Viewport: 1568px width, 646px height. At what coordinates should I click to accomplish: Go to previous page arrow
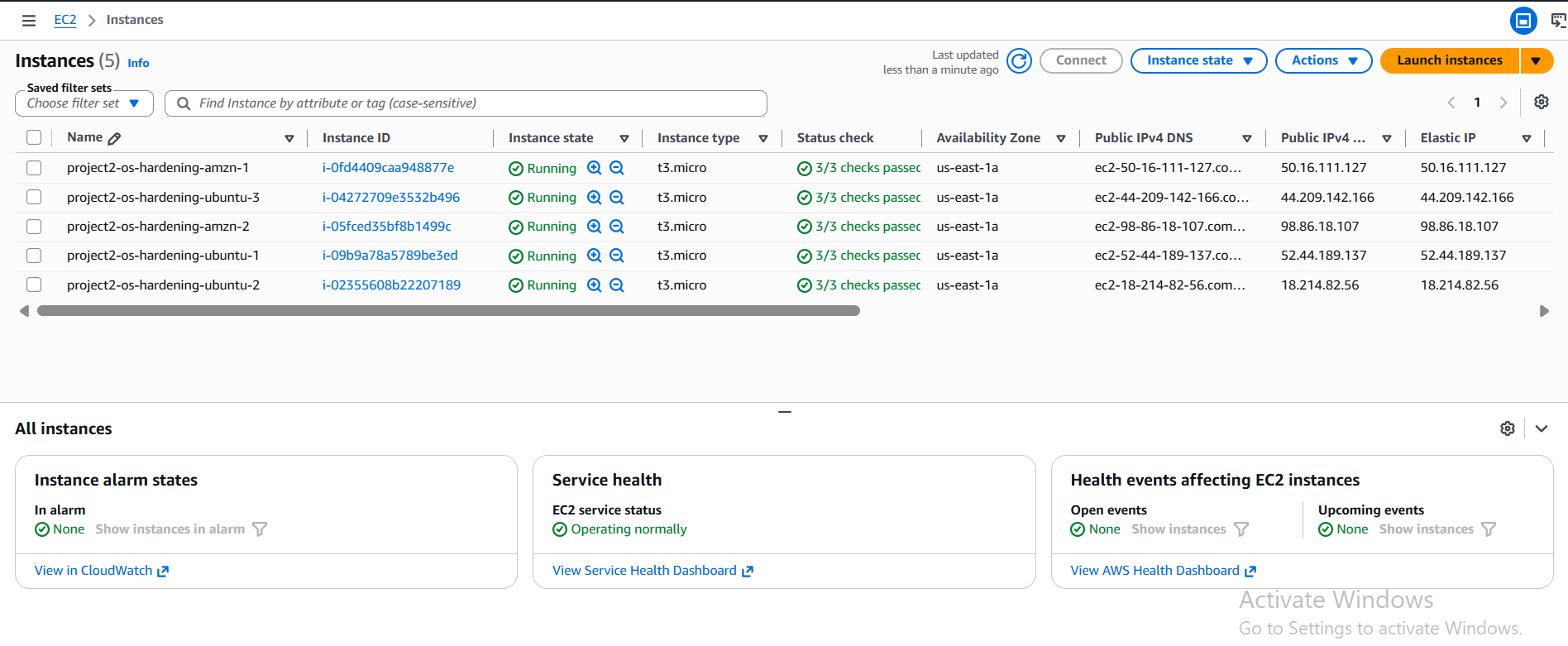click(x=1451, y=103)
